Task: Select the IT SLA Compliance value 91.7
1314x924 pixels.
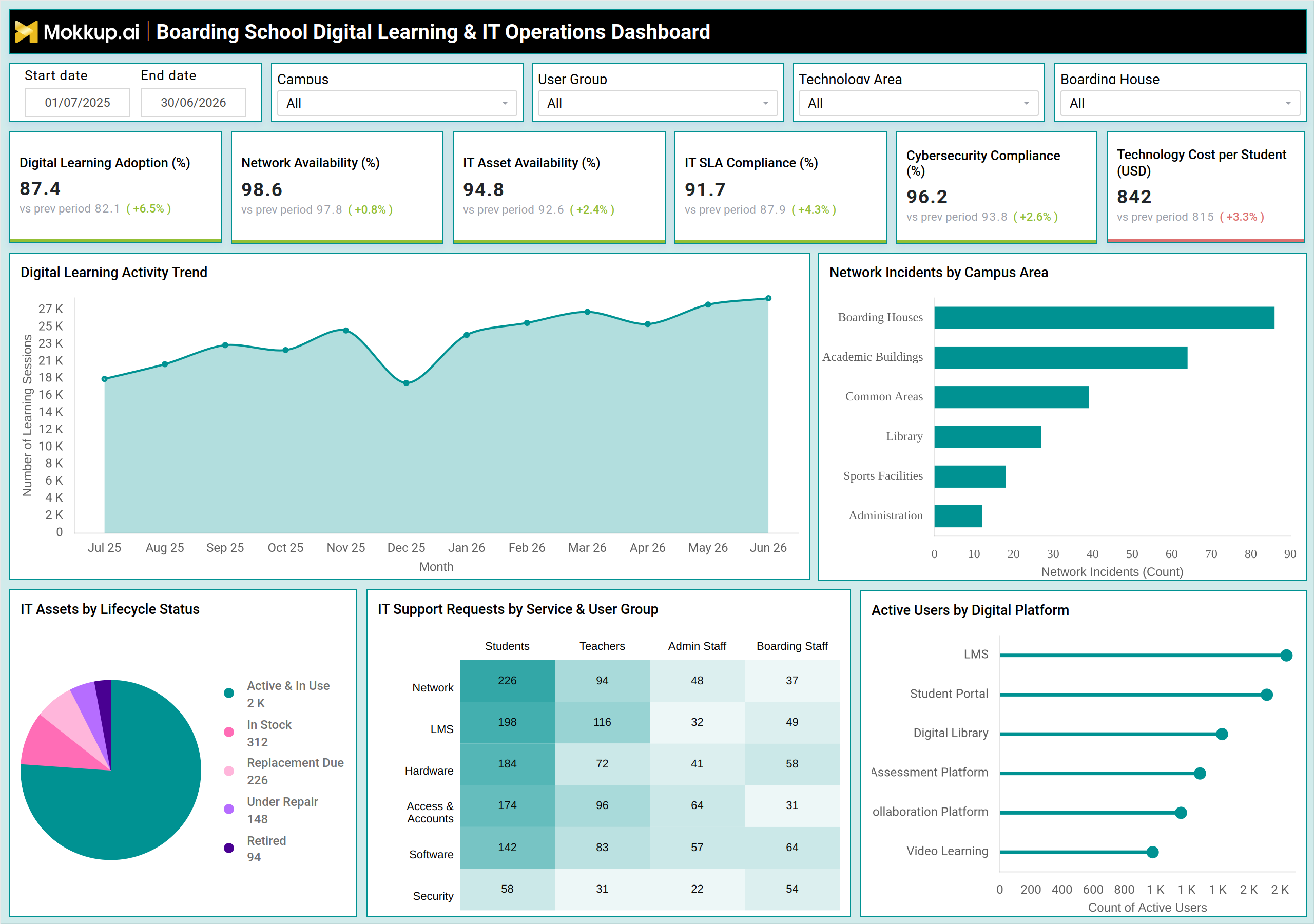Action: [705, 189]
